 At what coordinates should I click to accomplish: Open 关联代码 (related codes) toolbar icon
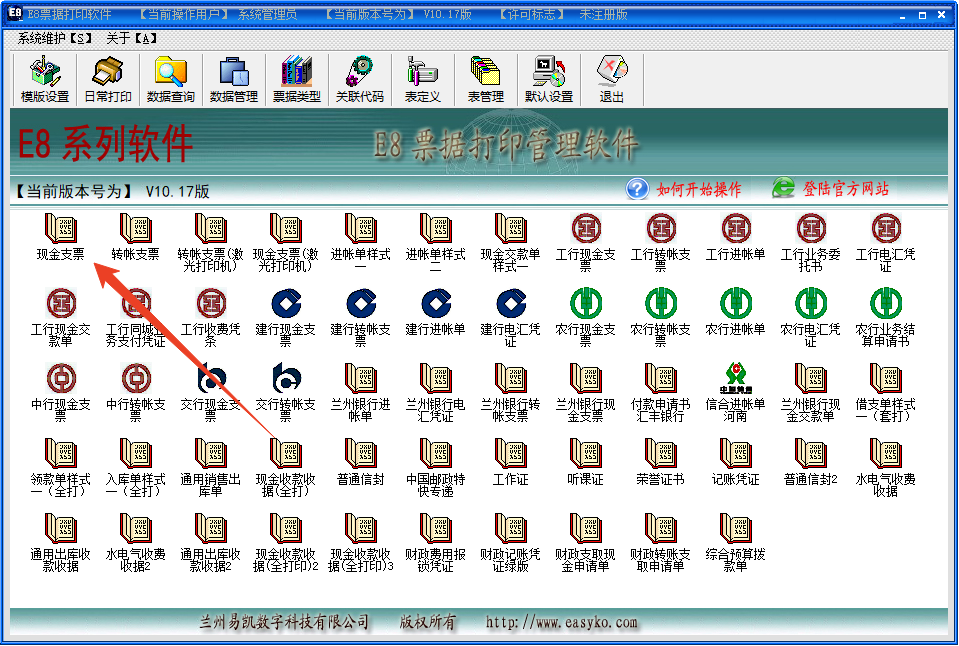(360, 79)
